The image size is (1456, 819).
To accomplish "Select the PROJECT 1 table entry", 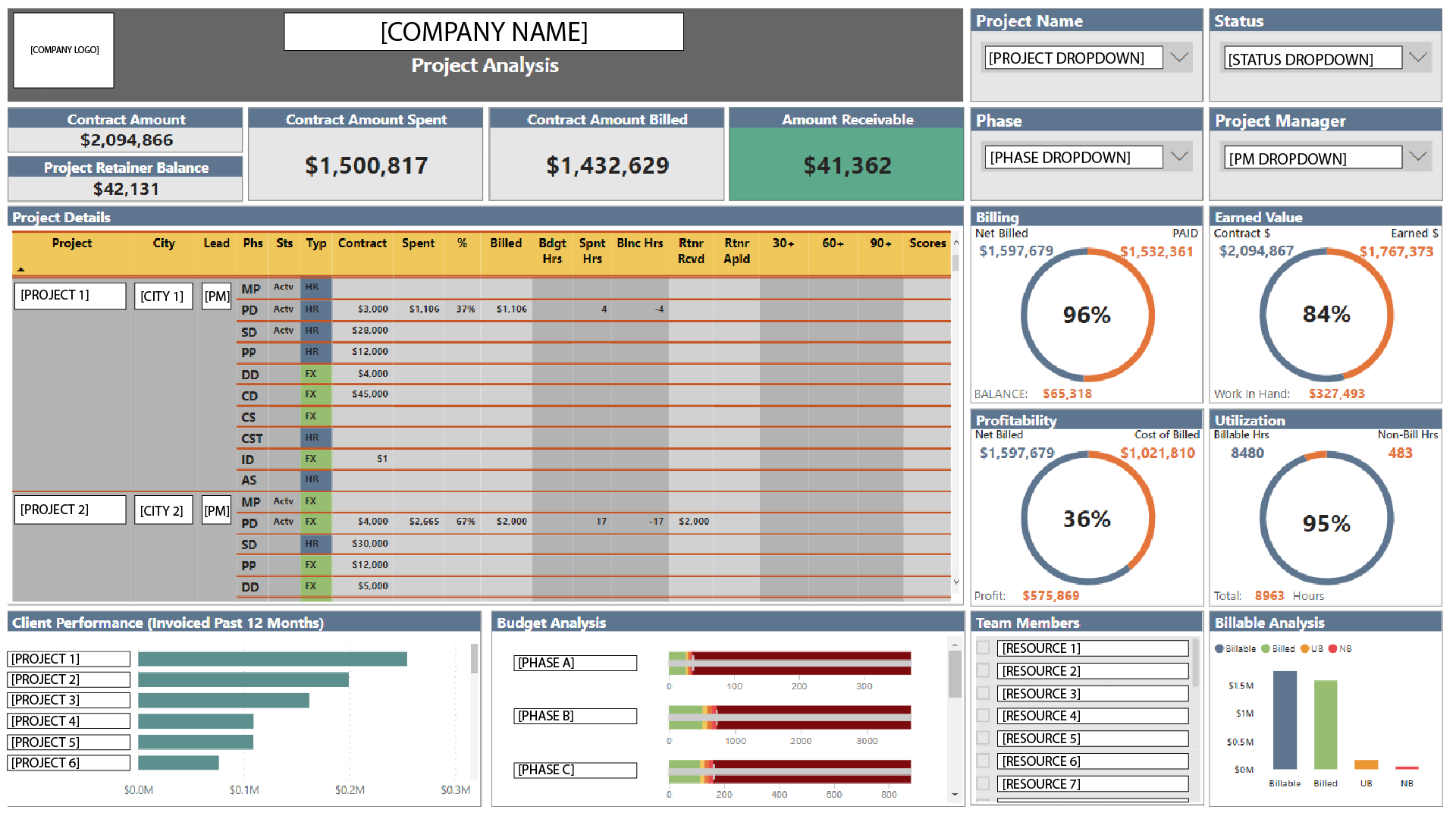I will [70, 295].
